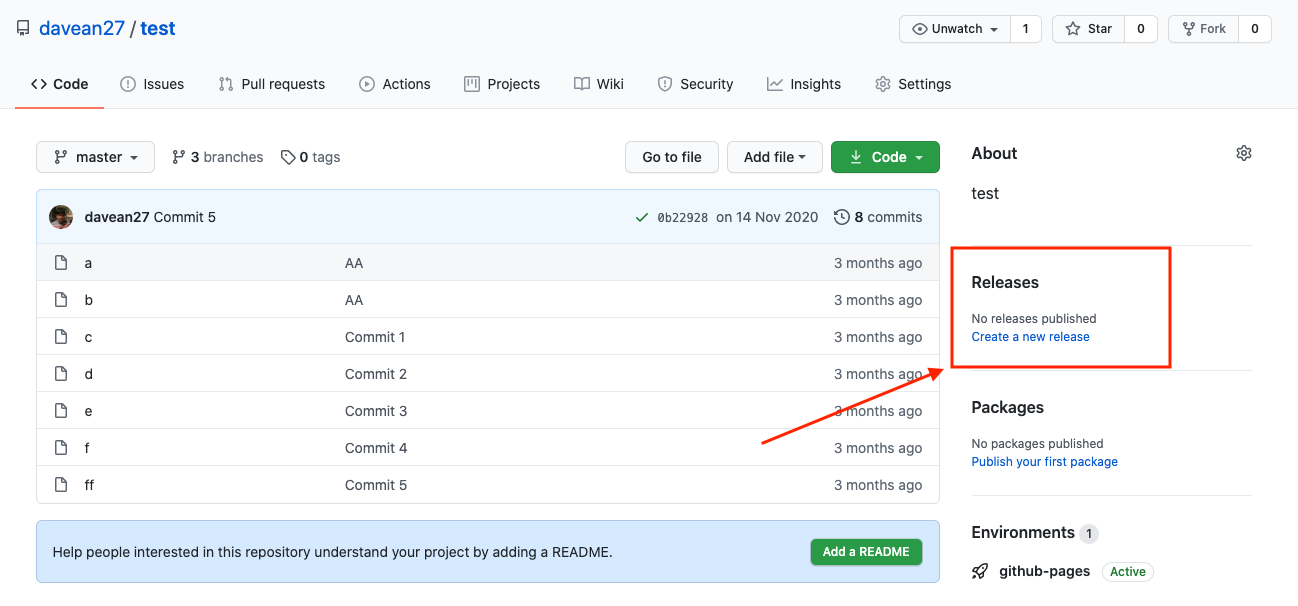Open Commit 5 message in row ff
The width and height of the screenshot is (1298, 606).
pyautogui.click(x=376, y=485)
